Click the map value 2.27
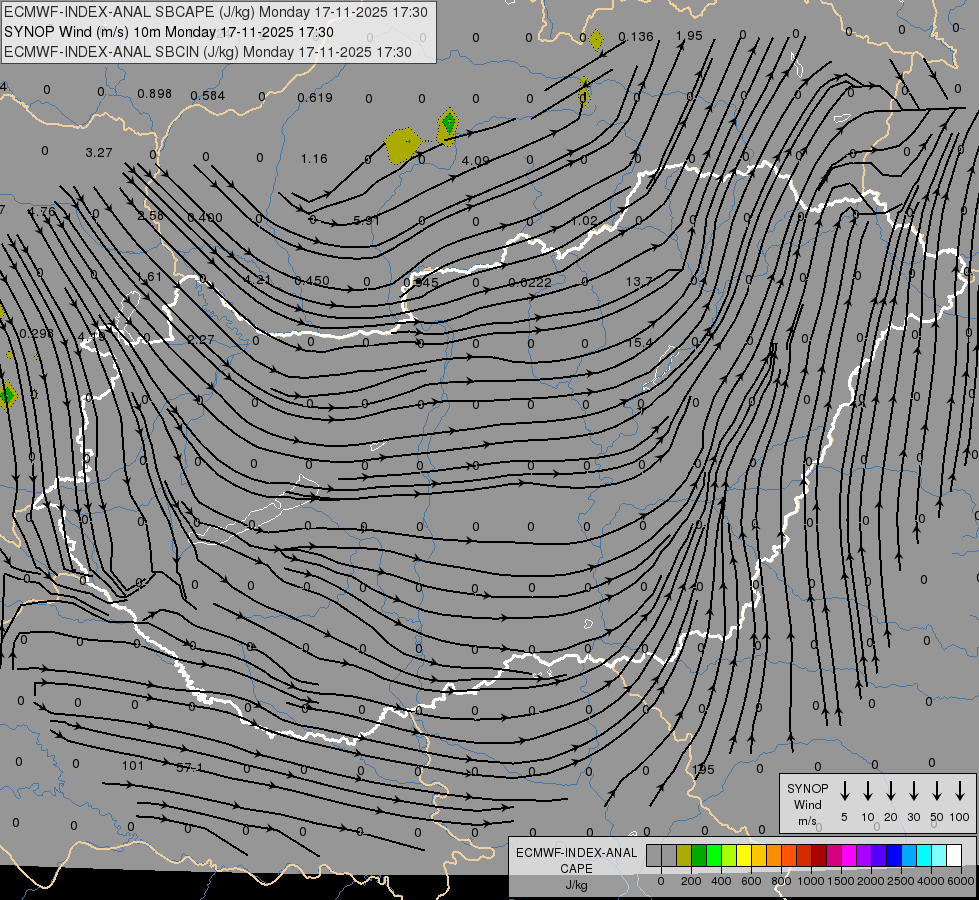979x900 pixels. [x=200, y=340]
